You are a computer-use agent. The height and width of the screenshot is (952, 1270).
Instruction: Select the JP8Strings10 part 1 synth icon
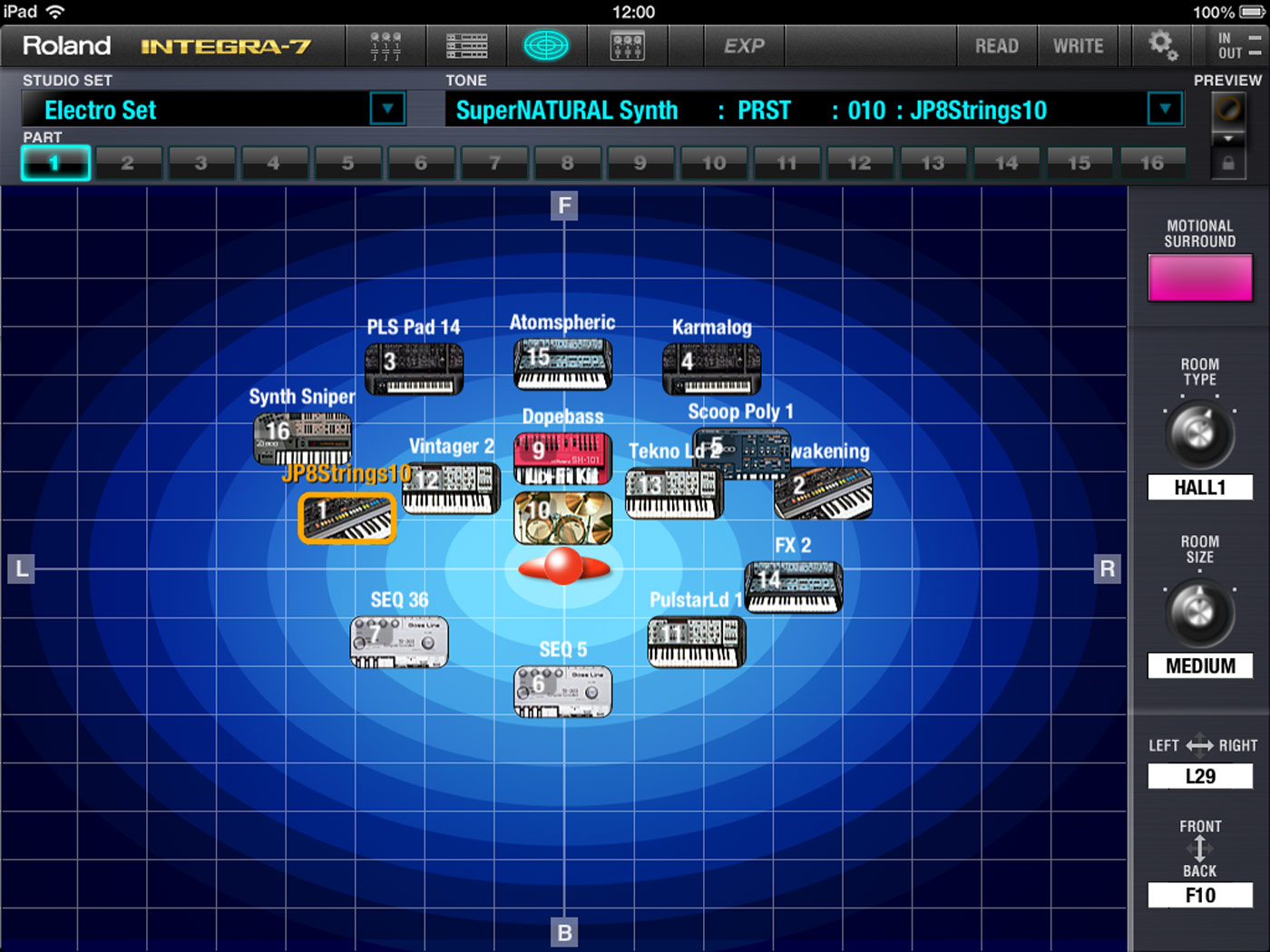tap(347, 519)
